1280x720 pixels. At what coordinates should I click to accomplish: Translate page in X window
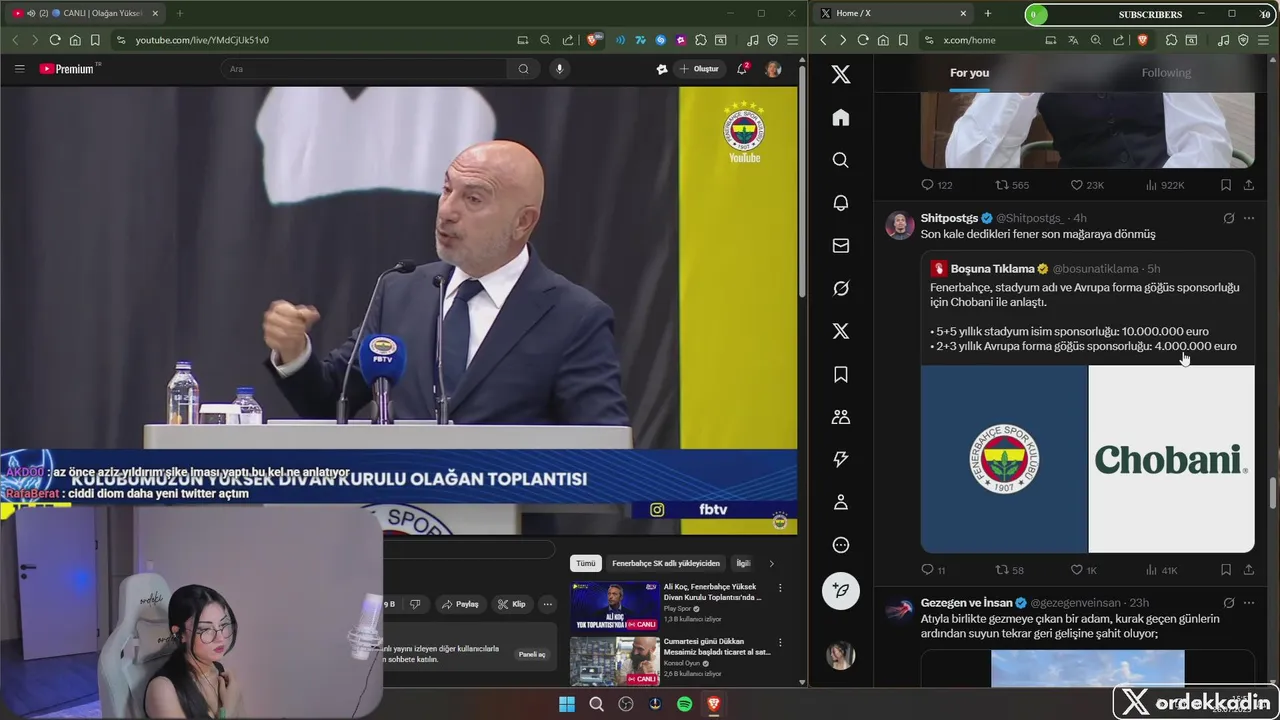(1073, 40)
